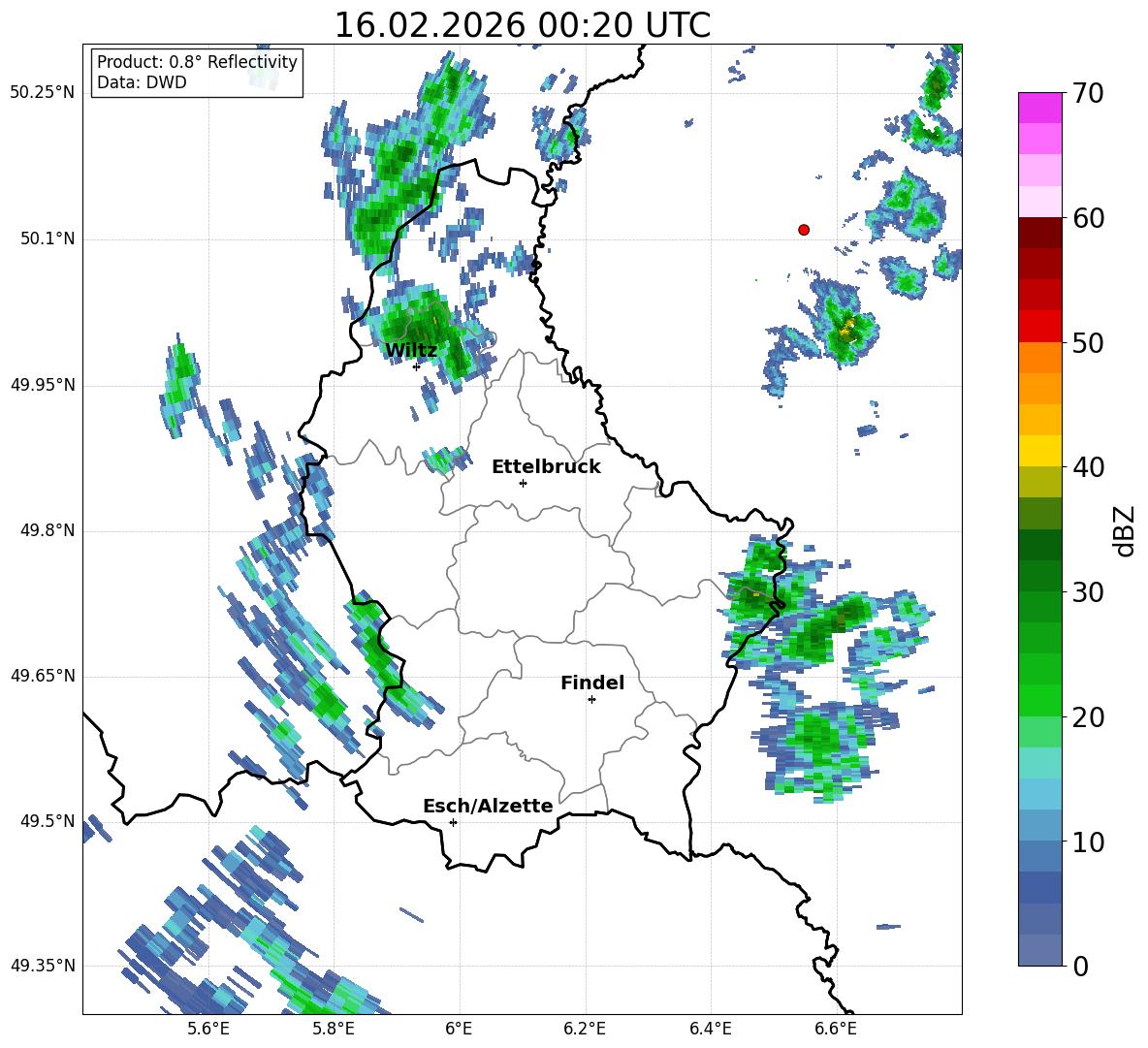
Task: Click the 50.1°N latitude label
Action: coord(47,239)
